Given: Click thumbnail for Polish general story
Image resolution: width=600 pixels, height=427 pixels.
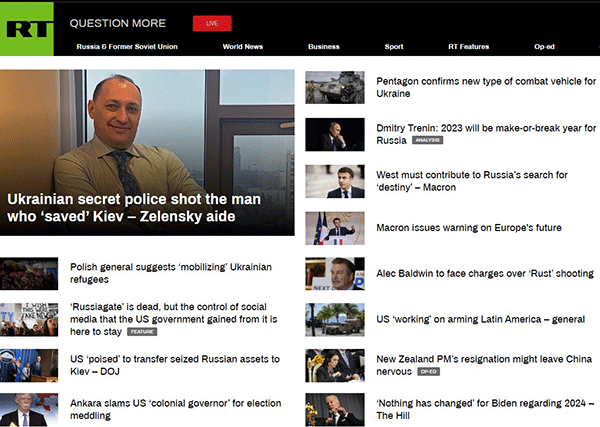Looking at the screenshot, I should (x=29, y=273).
